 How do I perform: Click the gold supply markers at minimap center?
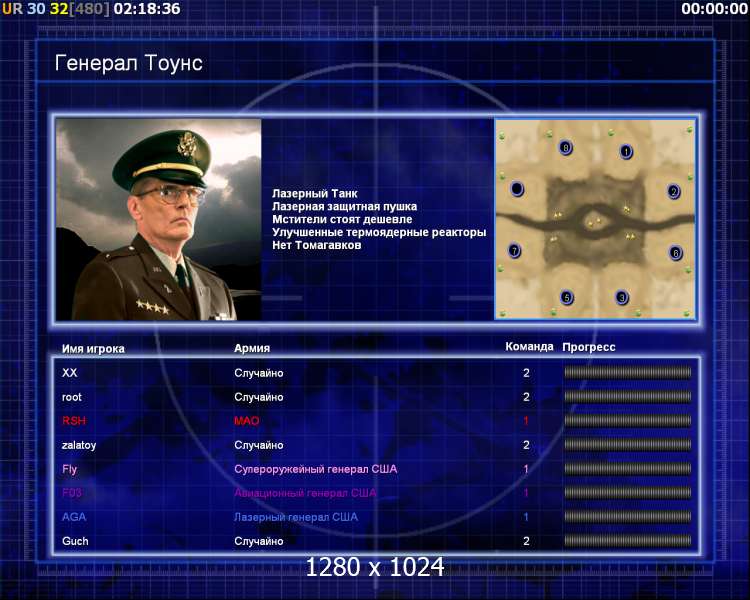(594, 222)
